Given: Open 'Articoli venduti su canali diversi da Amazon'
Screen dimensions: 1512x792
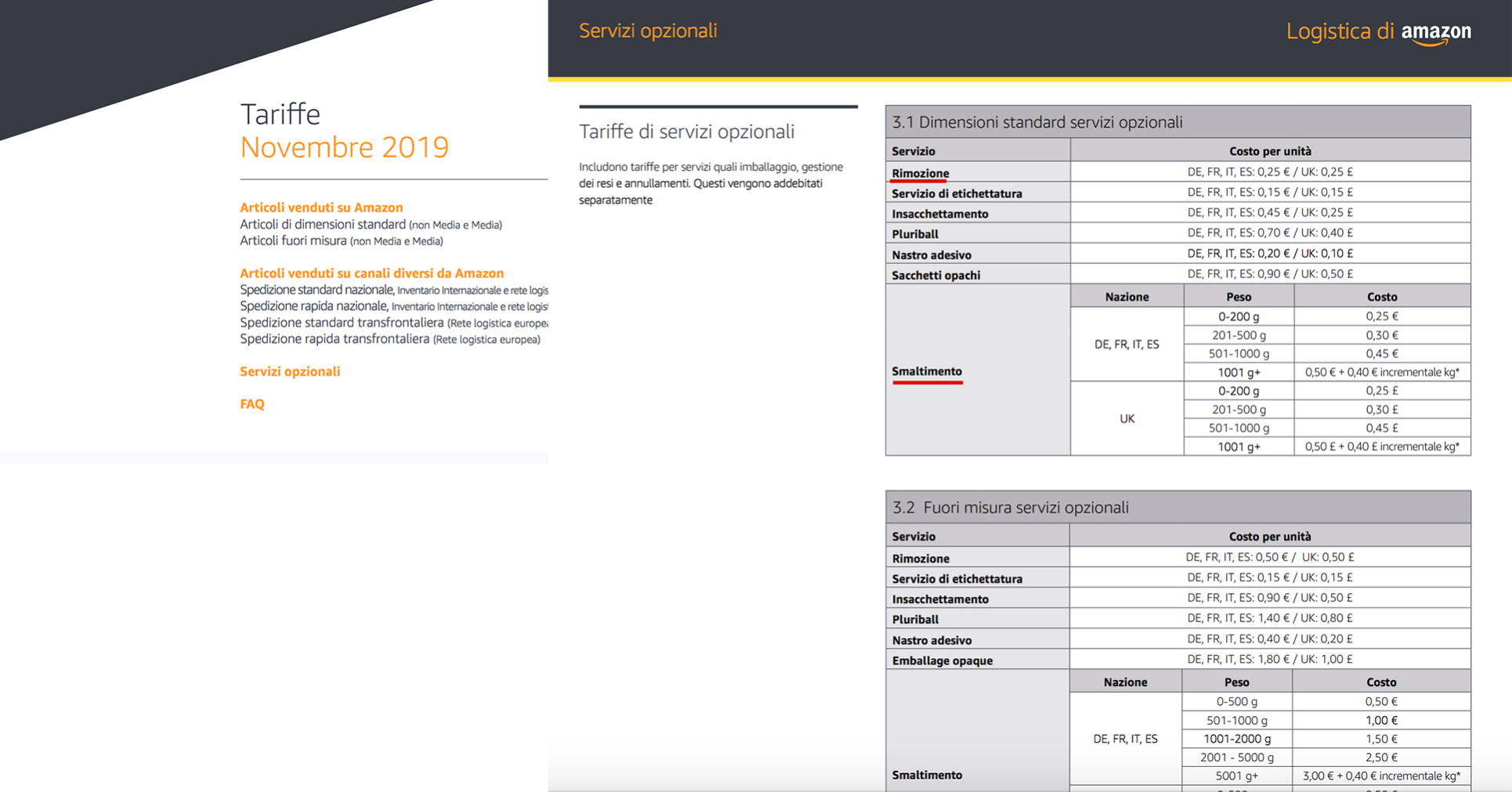Looking at the screenshot, I should (371, 273).
